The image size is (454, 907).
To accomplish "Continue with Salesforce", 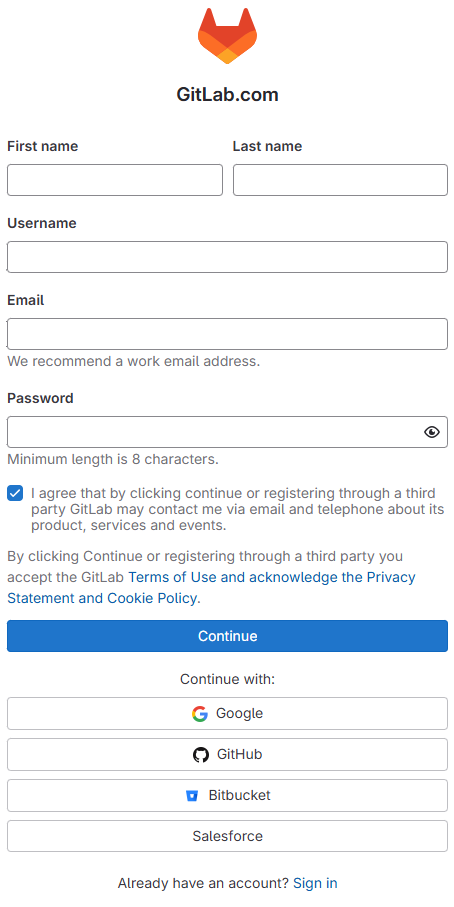I will coord(227,836).
